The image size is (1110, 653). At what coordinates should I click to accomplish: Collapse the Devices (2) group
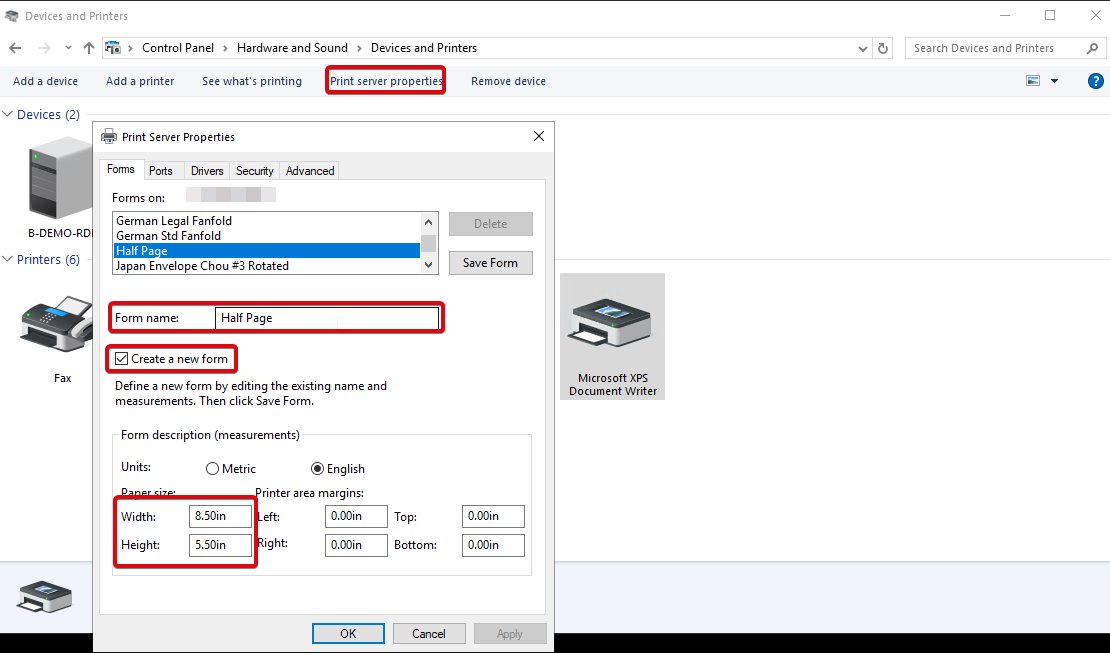(8, 115)
